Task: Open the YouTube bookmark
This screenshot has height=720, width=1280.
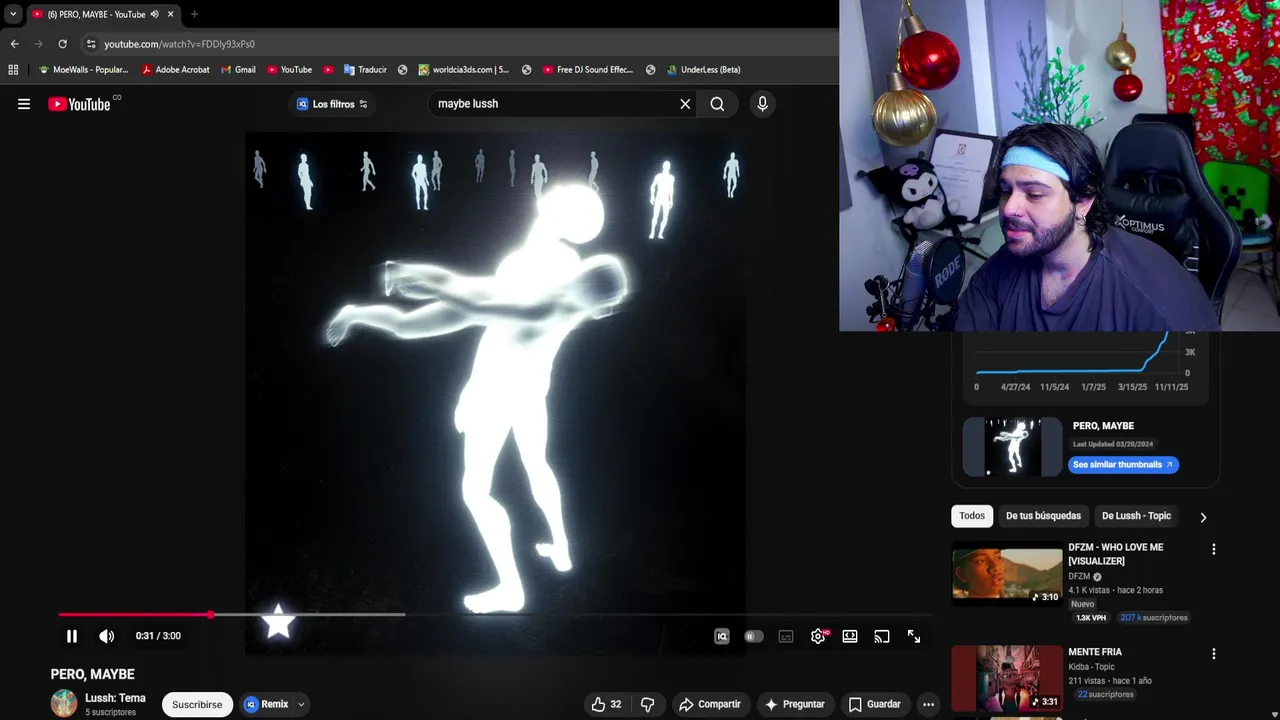Action: [x=289, y=70]
